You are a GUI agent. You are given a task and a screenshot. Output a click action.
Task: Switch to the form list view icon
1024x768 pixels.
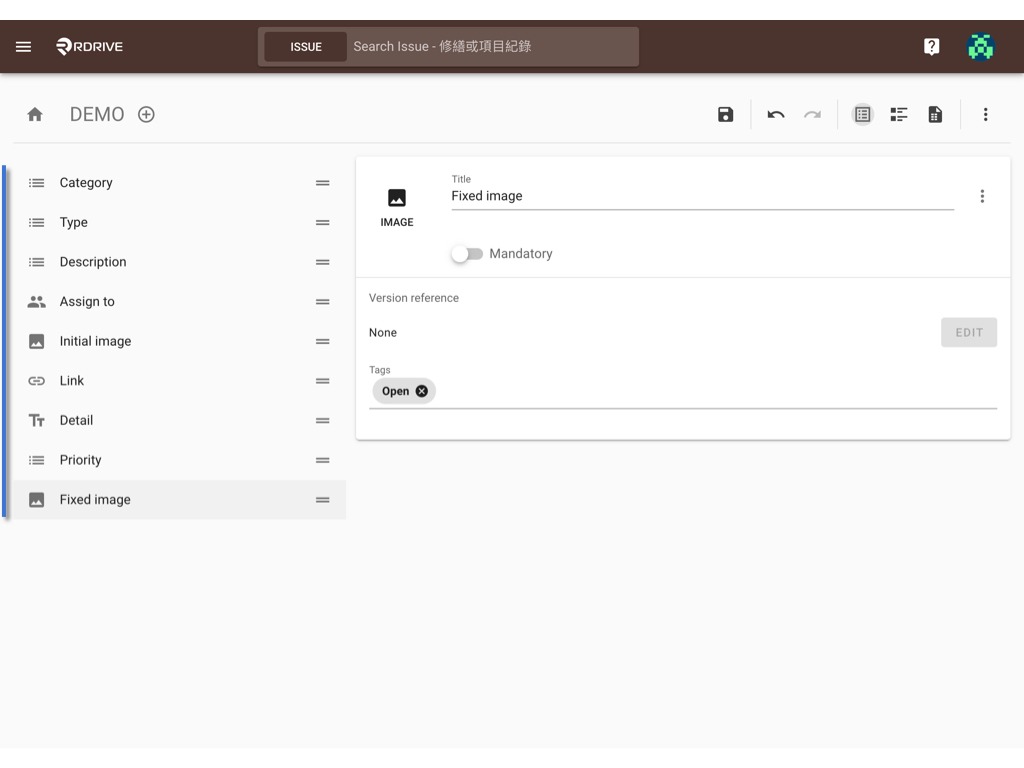[x=862, y=115]
